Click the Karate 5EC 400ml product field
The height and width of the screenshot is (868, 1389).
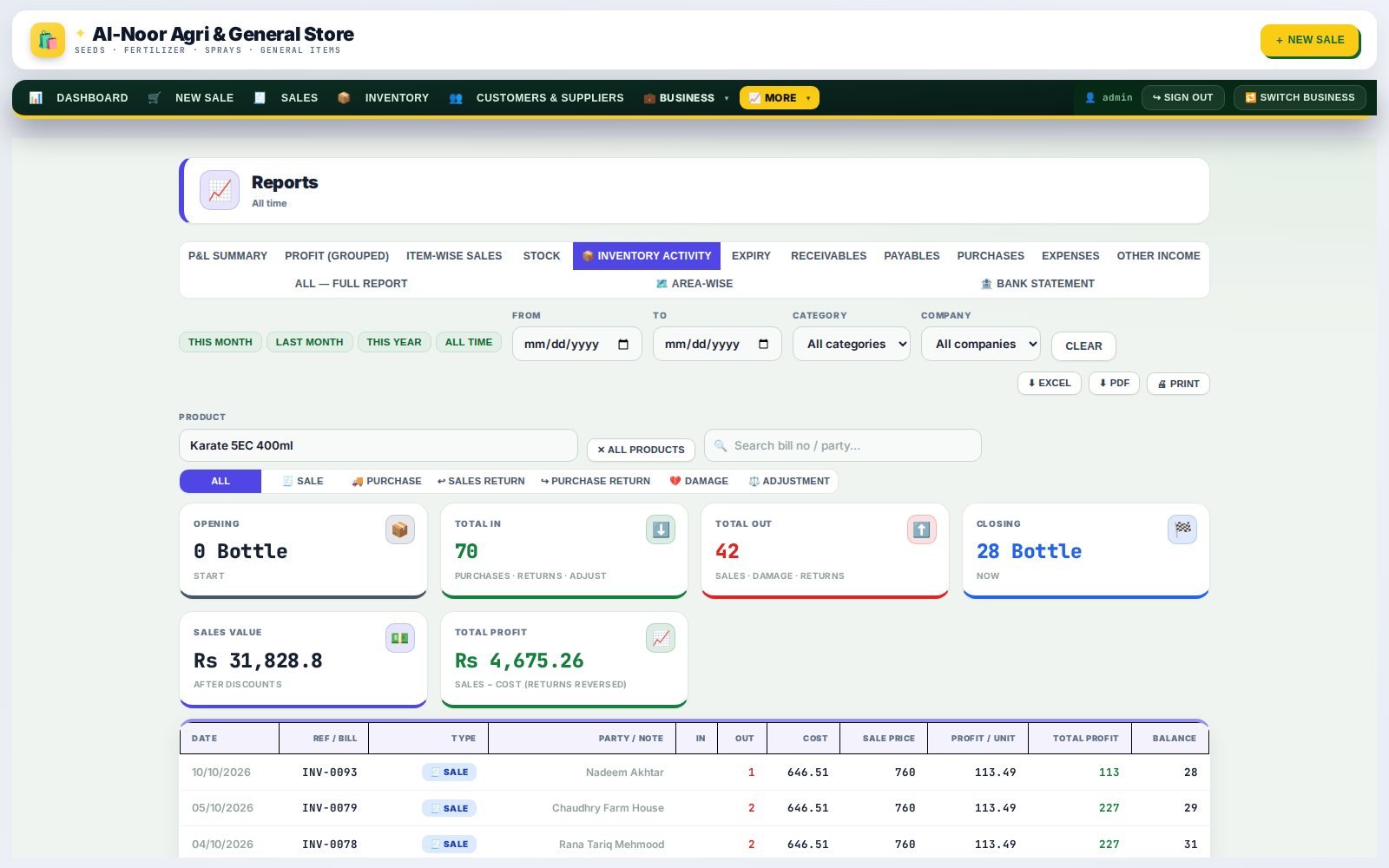(379, 445)
